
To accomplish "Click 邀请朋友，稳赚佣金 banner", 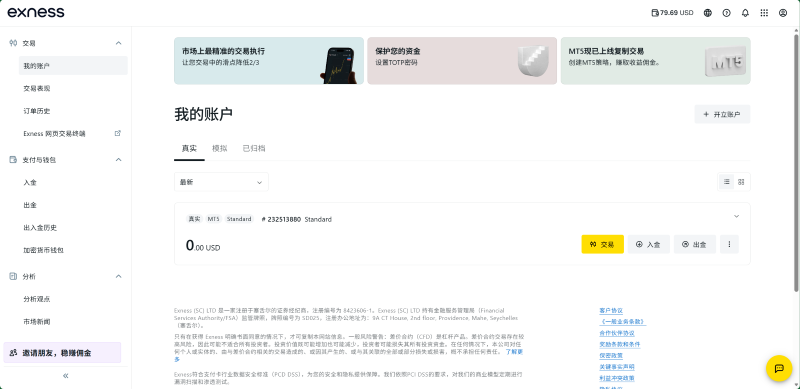I will coord(62,352).
